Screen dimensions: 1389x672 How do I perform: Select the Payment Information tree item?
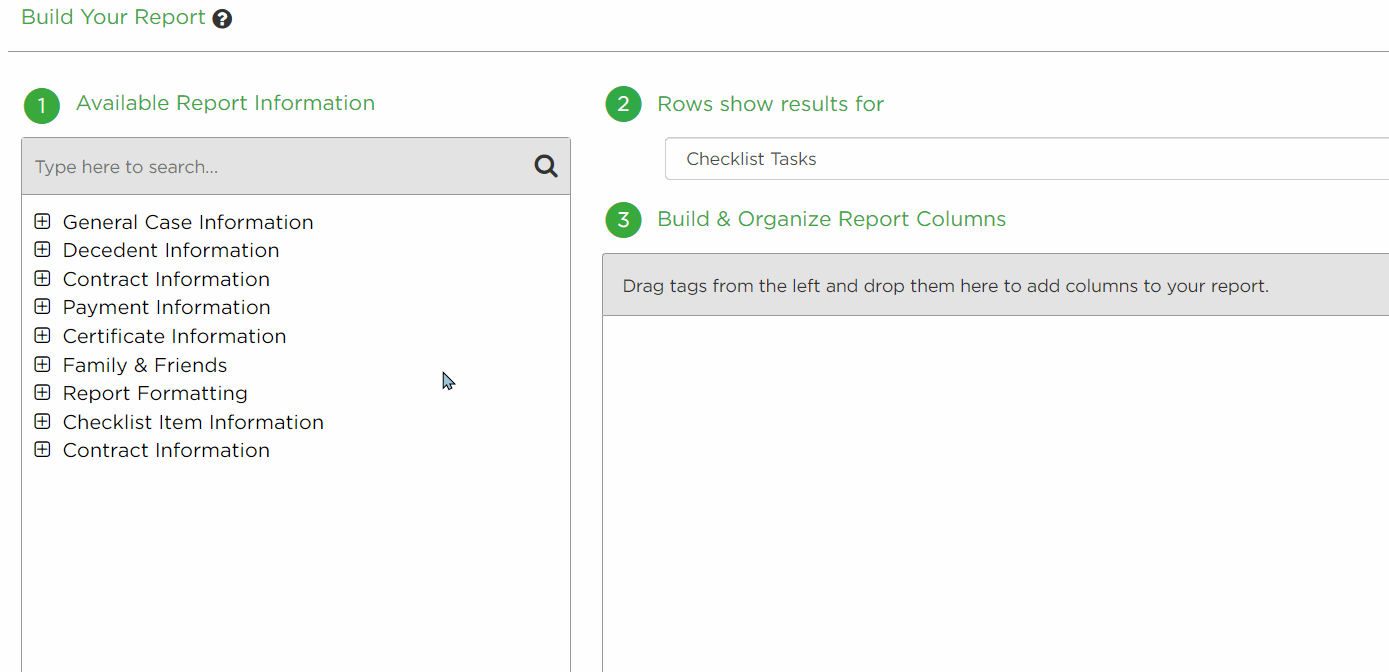pyautogui.click(x=166, y=306)
